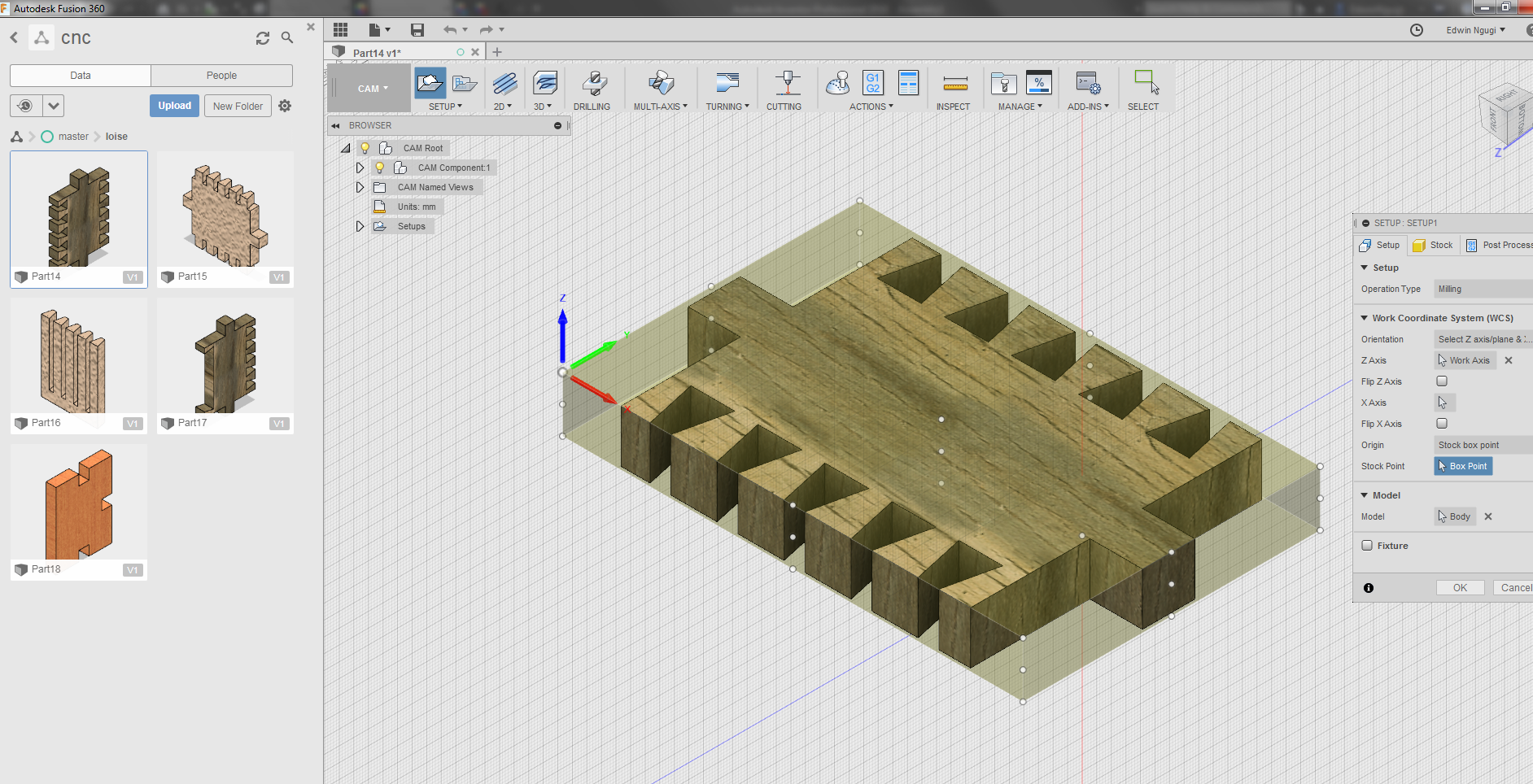Open the Turning operations icon

(727, 84)
